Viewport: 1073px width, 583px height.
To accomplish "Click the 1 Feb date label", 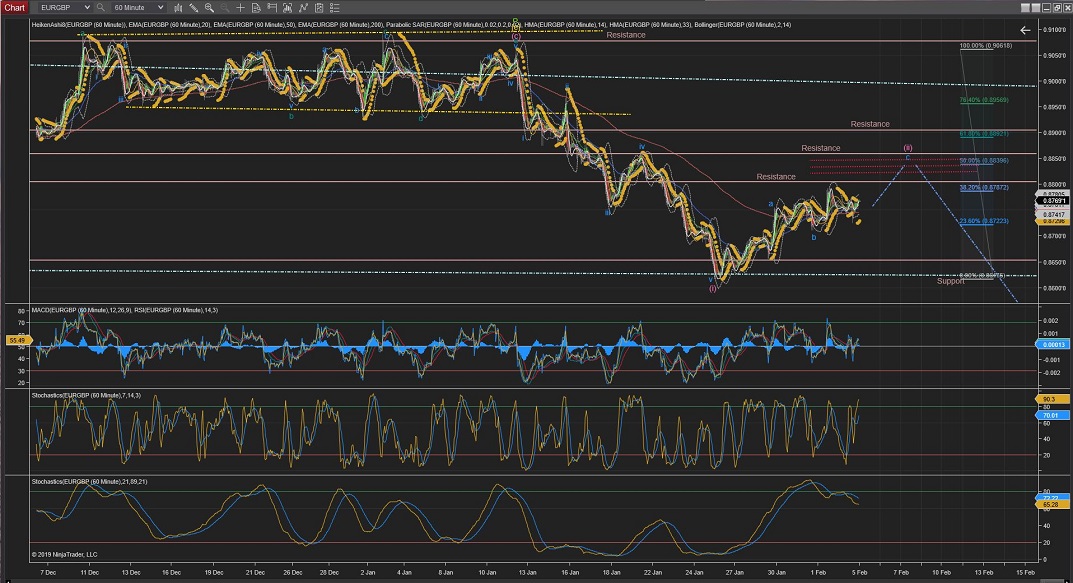I will pyautogui.click(x=818, y=572).
